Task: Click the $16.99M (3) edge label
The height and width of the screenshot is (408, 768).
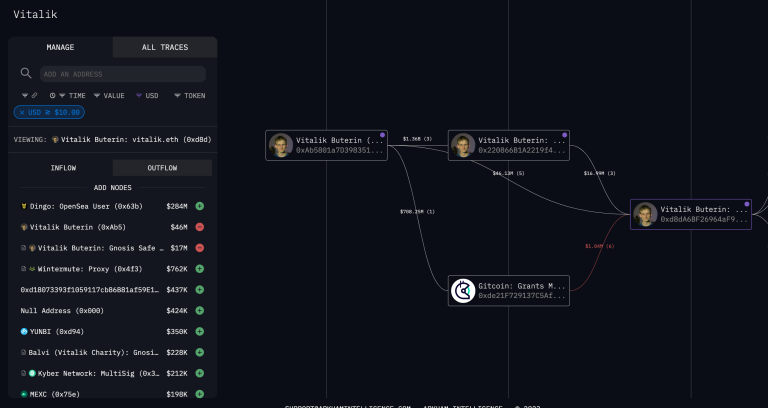Action: coord(600,173)
